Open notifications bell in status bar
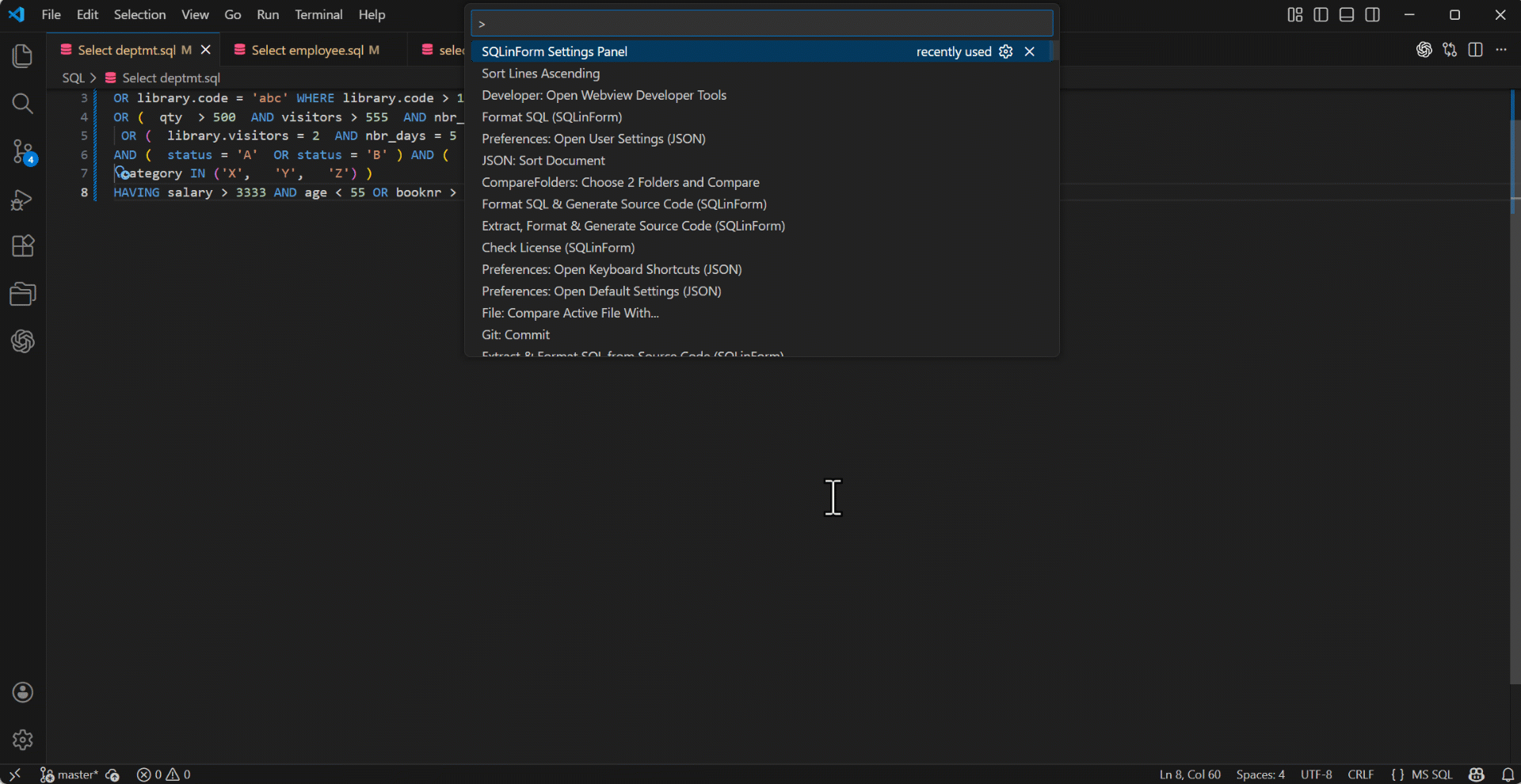Screen dimensions: 1521x784 1508,774
